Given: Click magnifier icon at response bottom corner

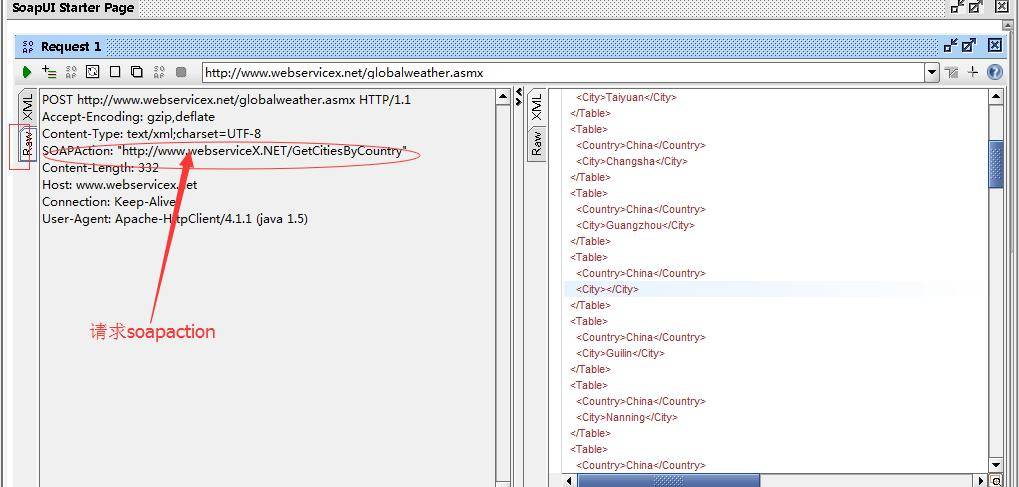Looking at the screenshot, I should coord(996,480).
